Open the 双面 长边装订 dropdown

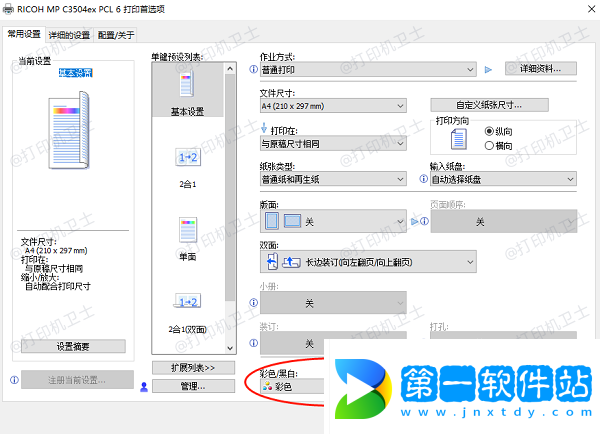(x=368, y=262)
